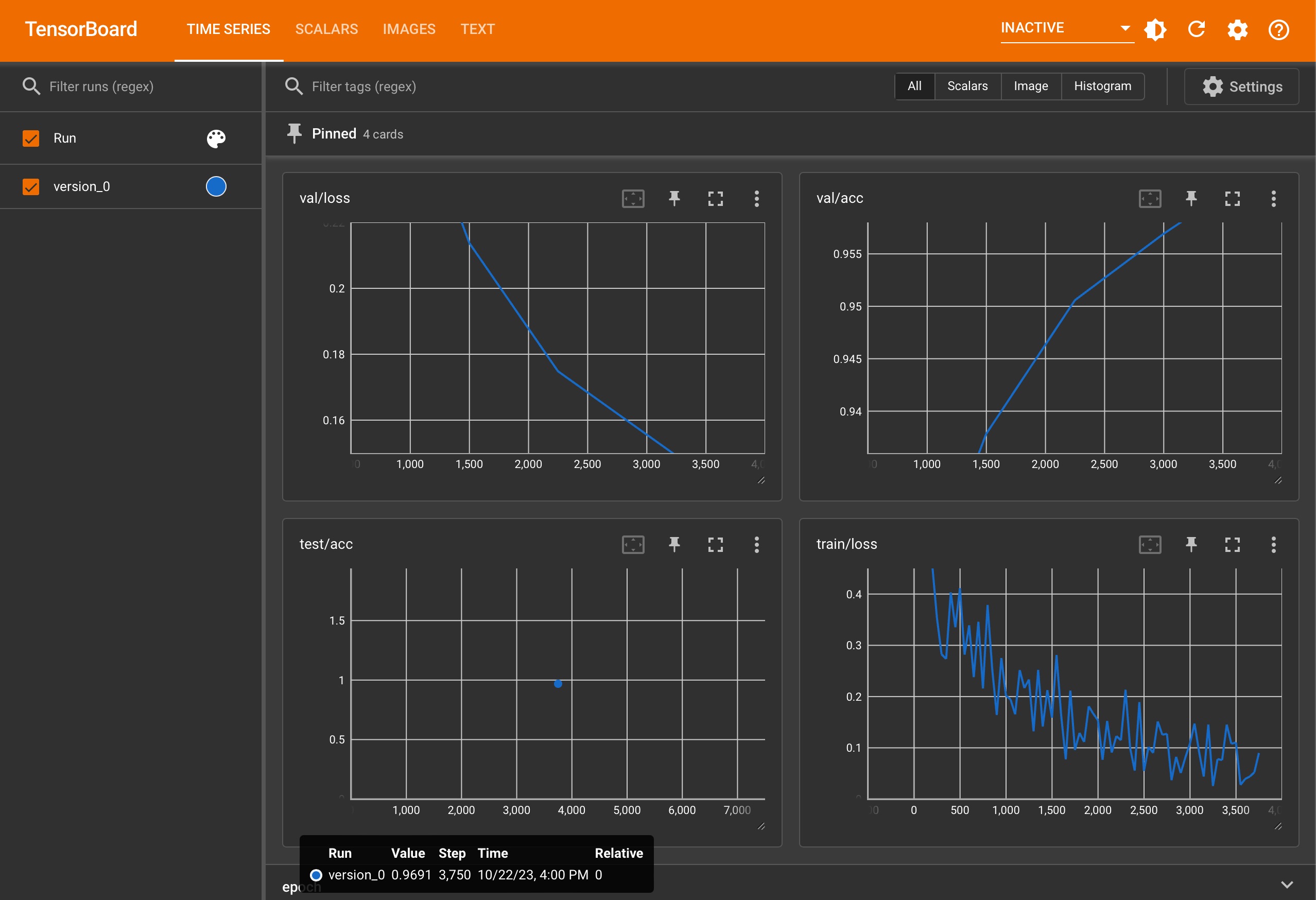Uncheck the version_0 run checkbox
The width and height of the screenshot is (1316, 900).
tap(30, 186)
